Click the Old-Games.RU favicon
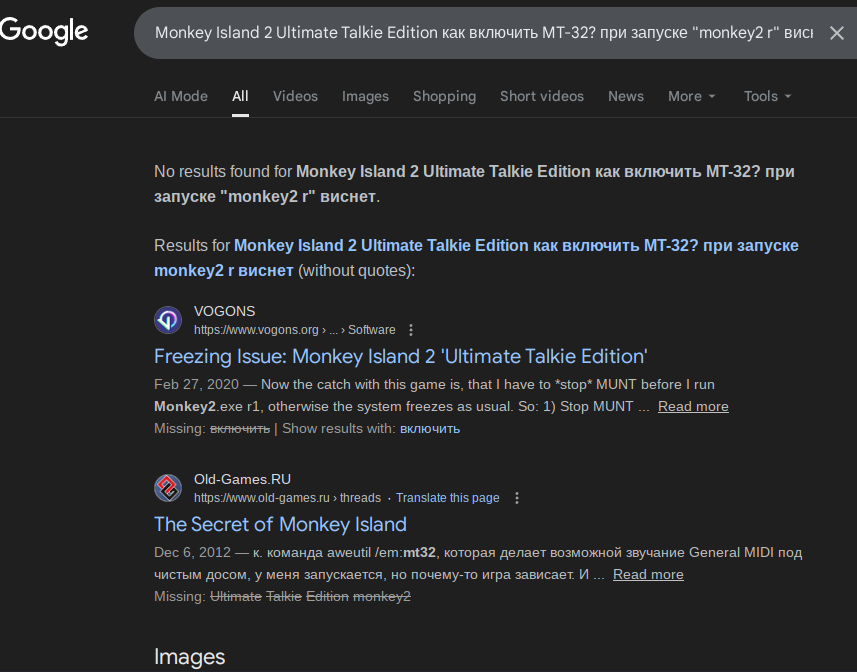Image resolution: width=857 pixels, height=672 pixels. (x=168, y=488)
